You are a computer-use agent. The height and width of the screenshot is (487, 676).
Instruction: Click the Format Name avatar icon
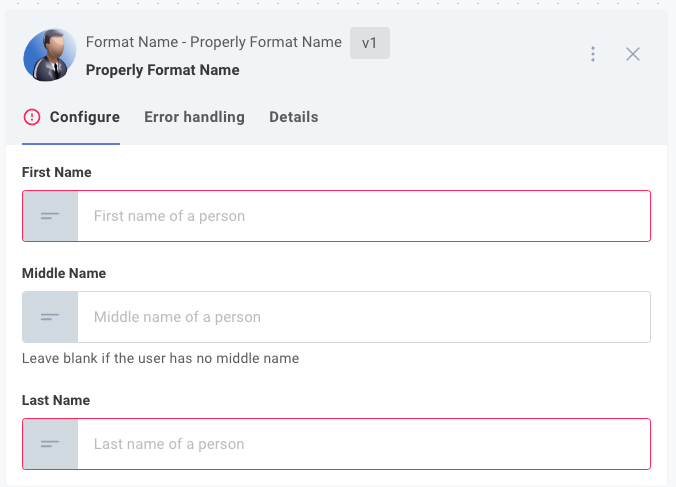50,55
